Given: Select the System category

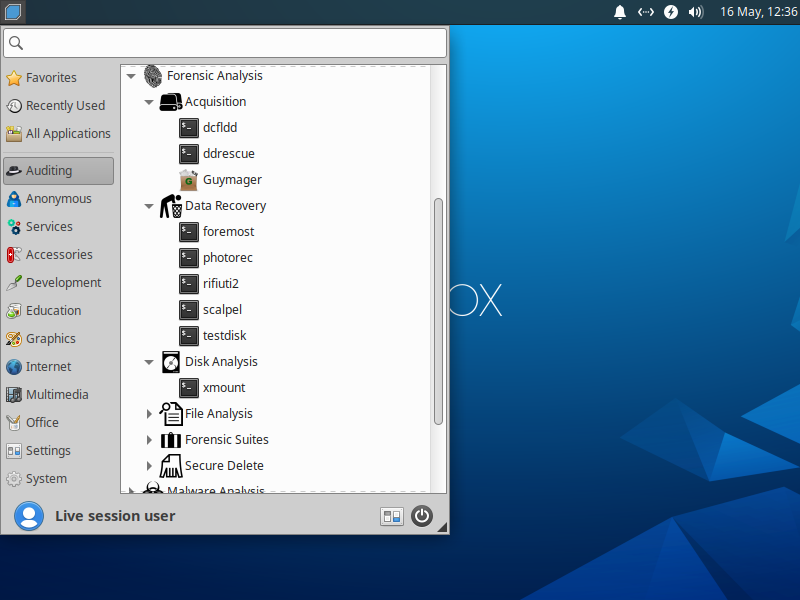Looking at the screenshot, I should pos(58,479).
